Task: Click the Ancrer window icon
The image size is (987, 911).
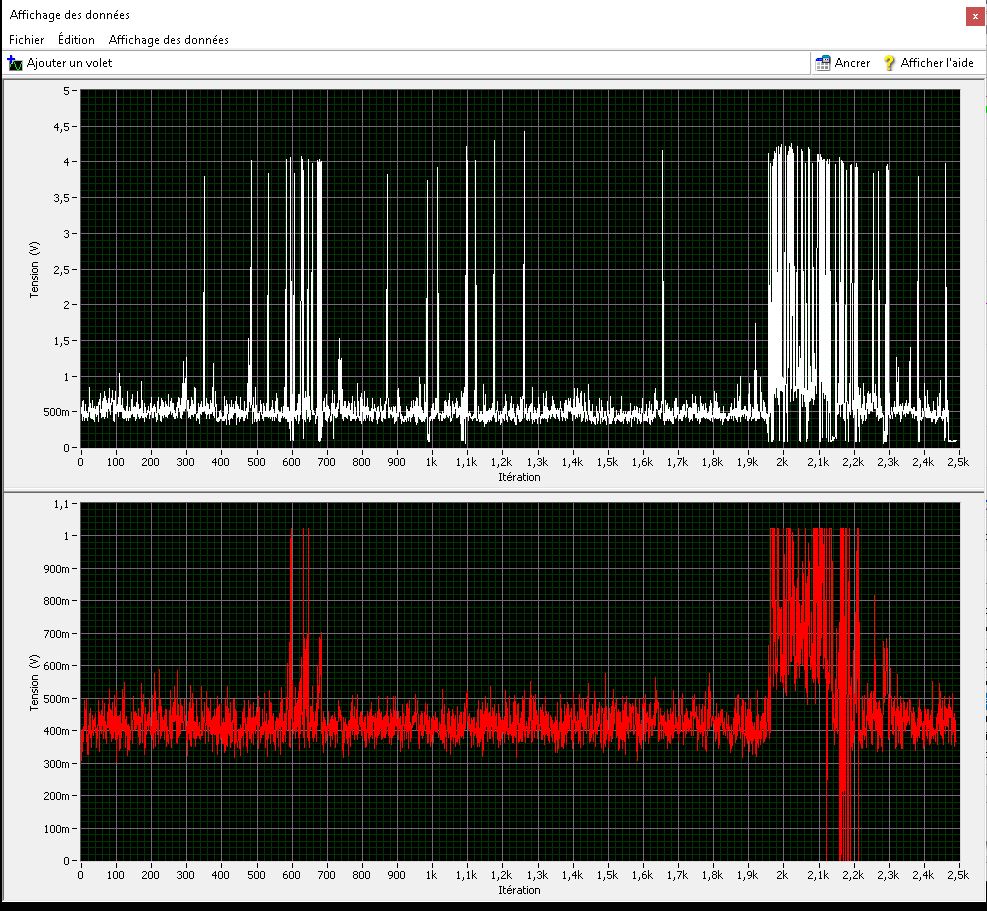Action: [x=823, y=63]
